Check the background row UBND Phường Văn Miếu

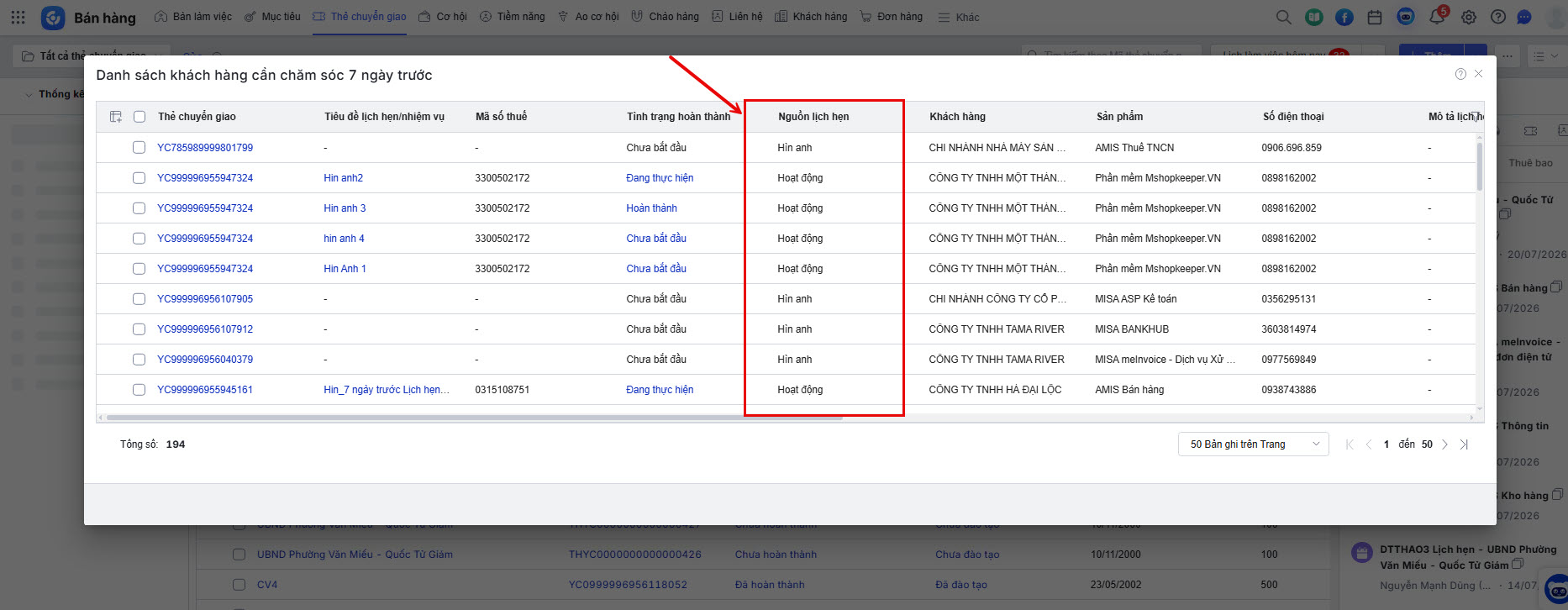239,555
